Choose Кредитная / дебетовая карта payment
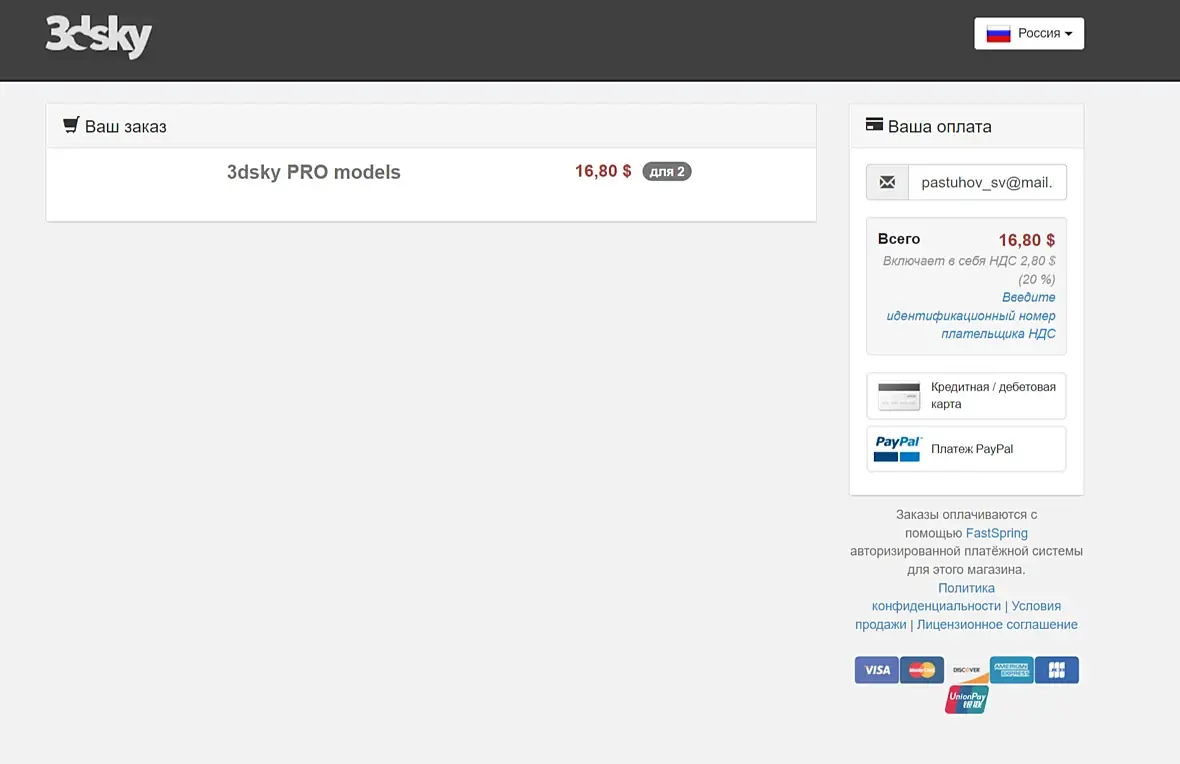Viewport: 1180px width, 764px height. 966,396
